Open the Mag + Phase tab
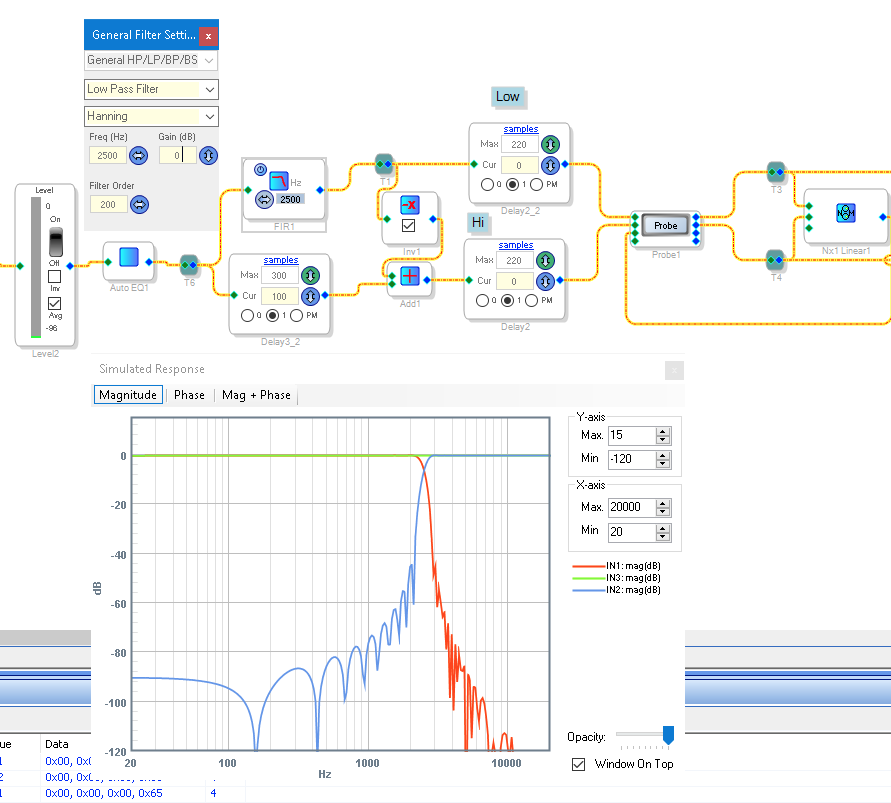This screenshot has width=891, height=803. [x=256, y=395]
